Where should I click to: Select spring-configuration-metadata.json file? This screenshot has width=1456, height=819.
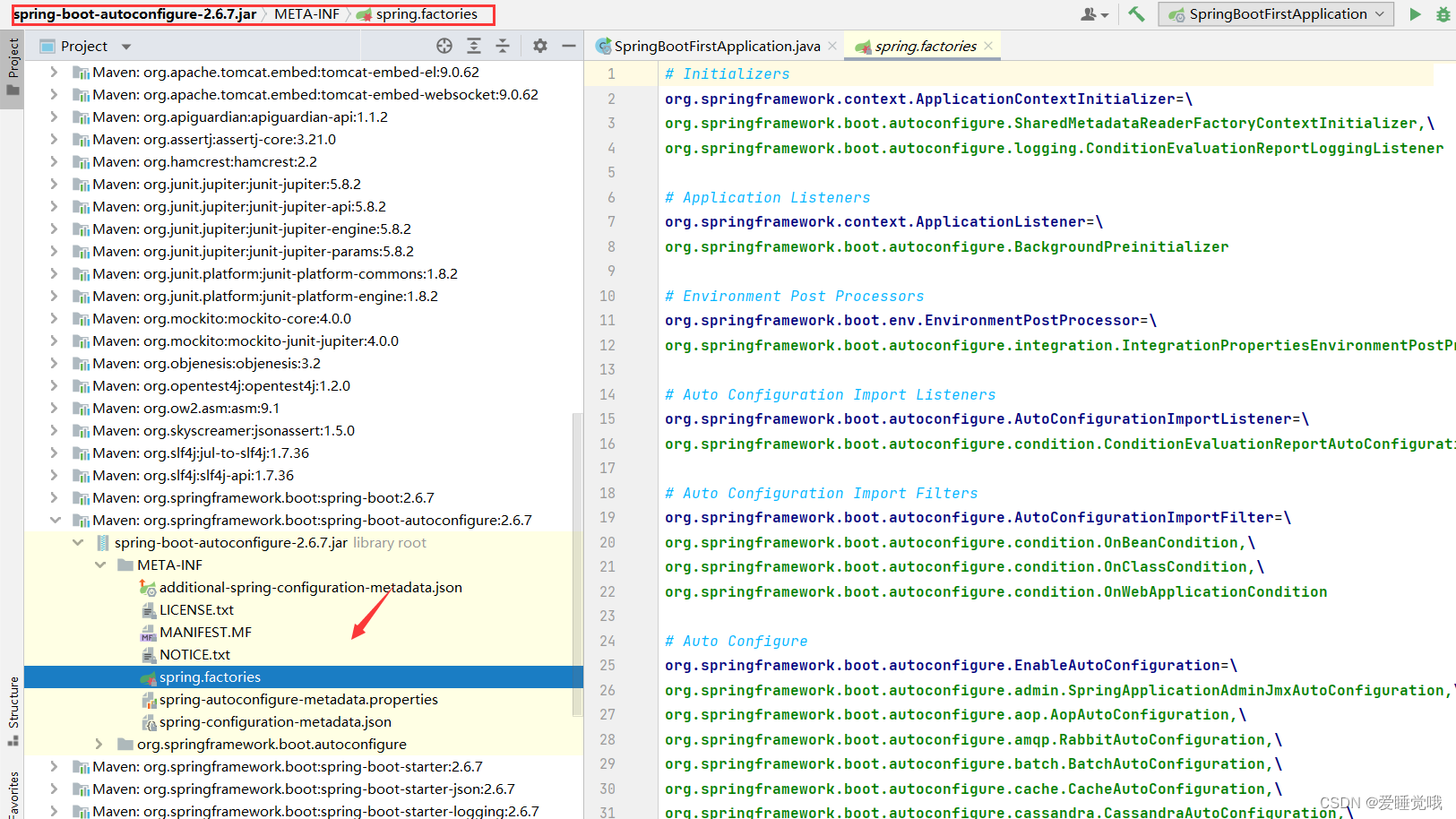tap(275, 721)
